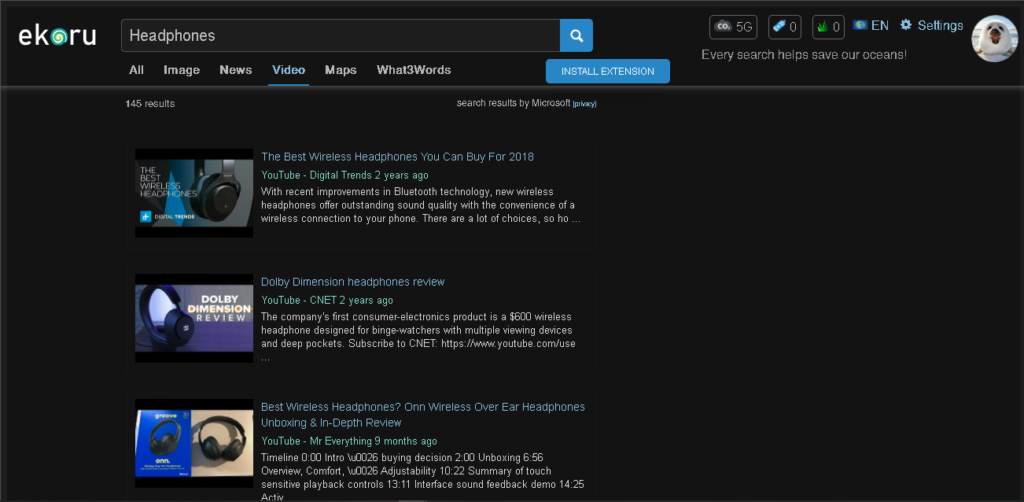Switch to the News tab
Screen dimensions: 1024x502
236,70
